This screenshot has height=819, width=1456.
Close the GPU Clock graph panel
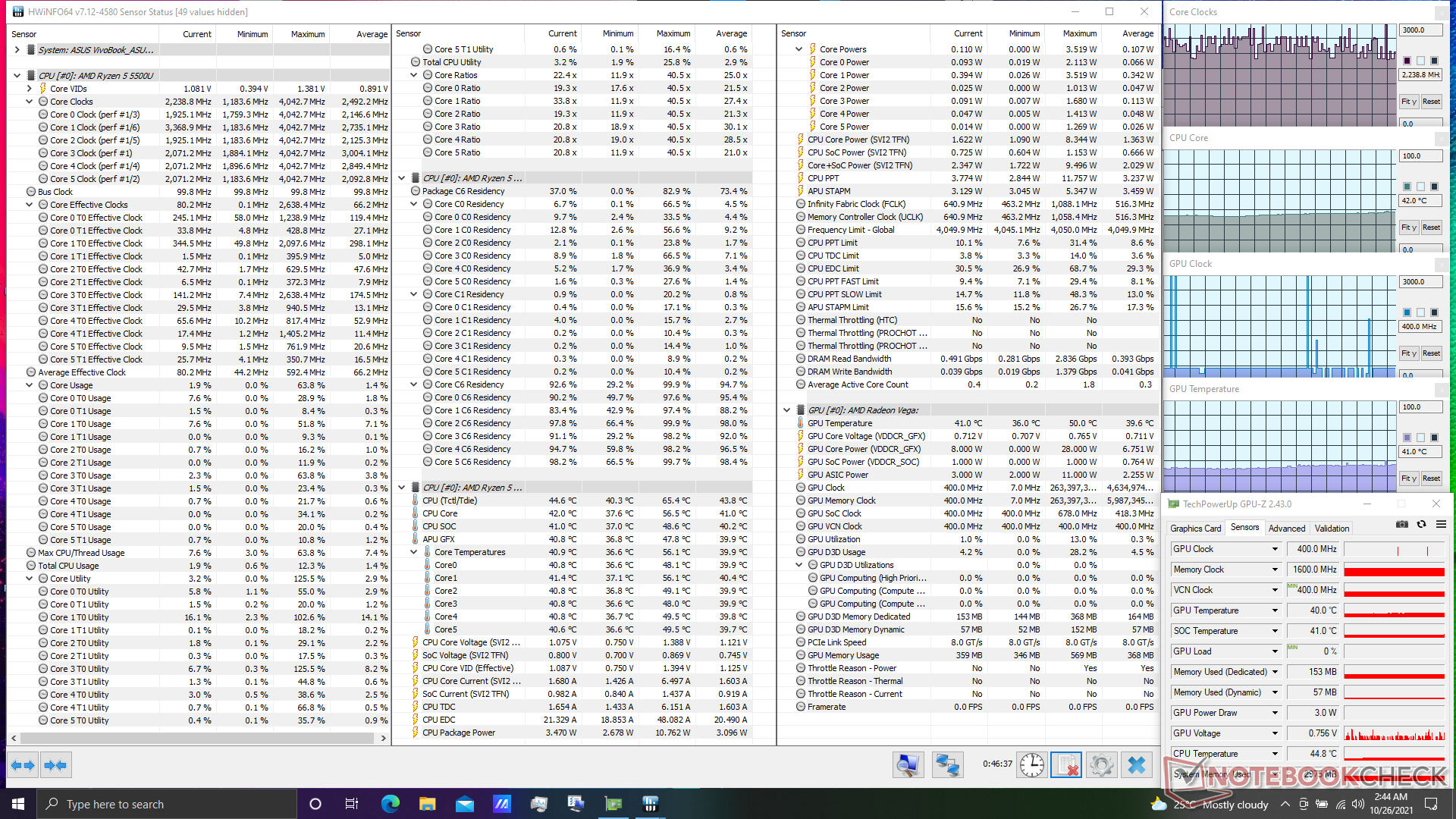(x=1441, y=265)
